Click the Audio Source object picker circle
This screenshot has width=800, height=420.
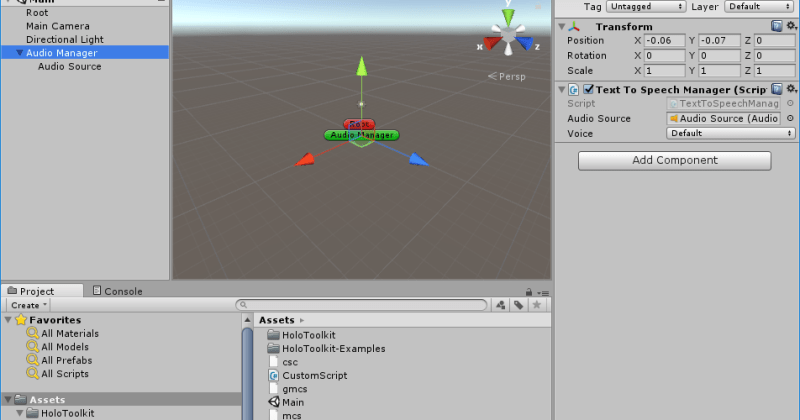tap(790, 118)
